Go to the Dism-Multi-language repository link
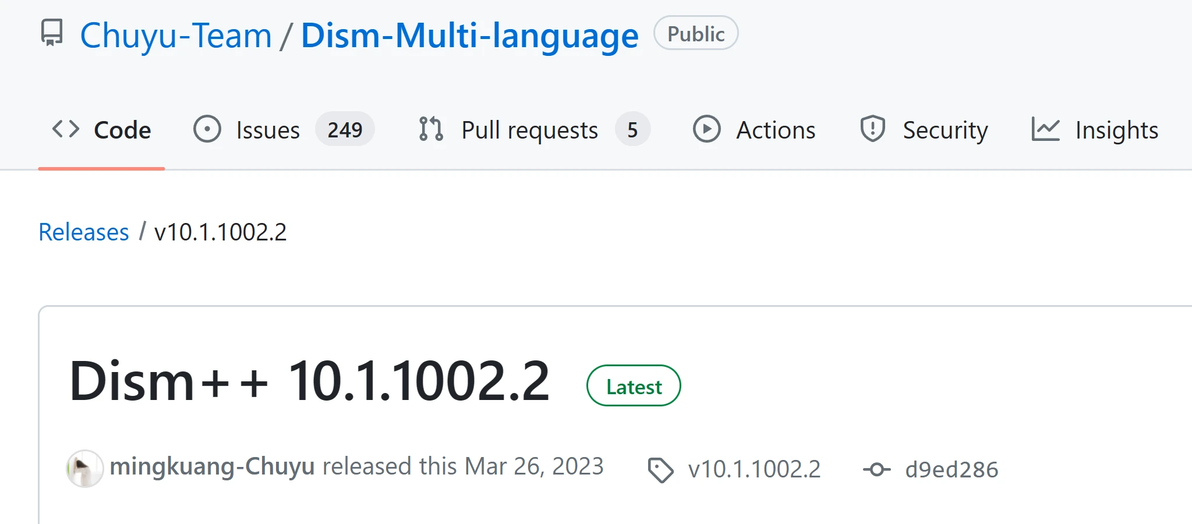The width and height of the screenshot is (1192, 524). click(x=469, y=36)
